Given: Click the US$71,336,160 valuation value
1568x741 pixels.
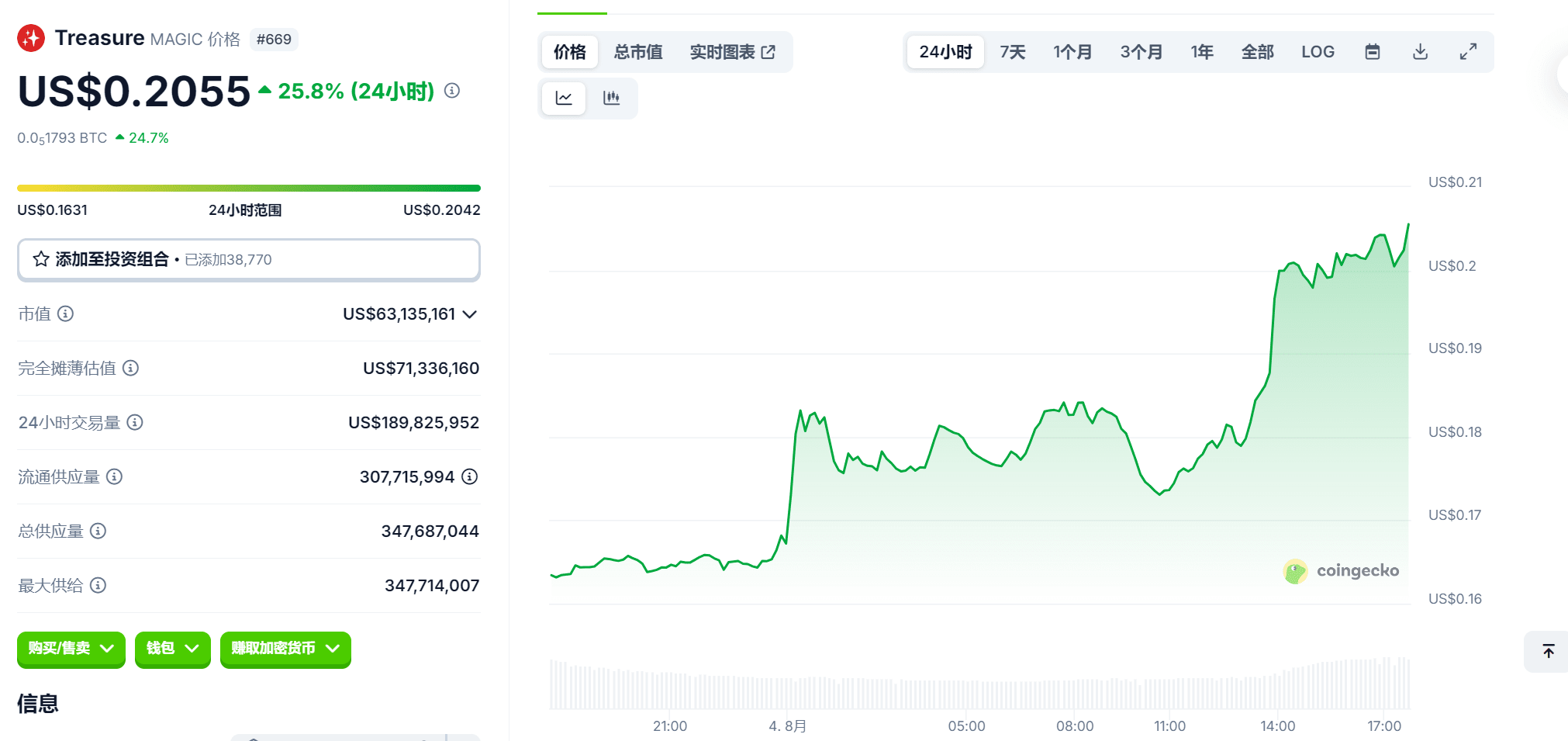Looking at the screenshot, I should (x=421, y=369).
